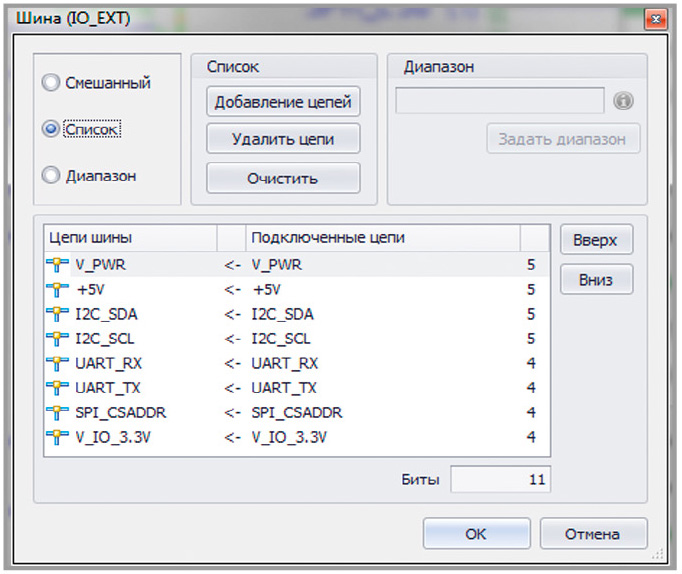Select the Диапазон radio option
This screenshot has width=682, height=574.
[x=51, y=175]
